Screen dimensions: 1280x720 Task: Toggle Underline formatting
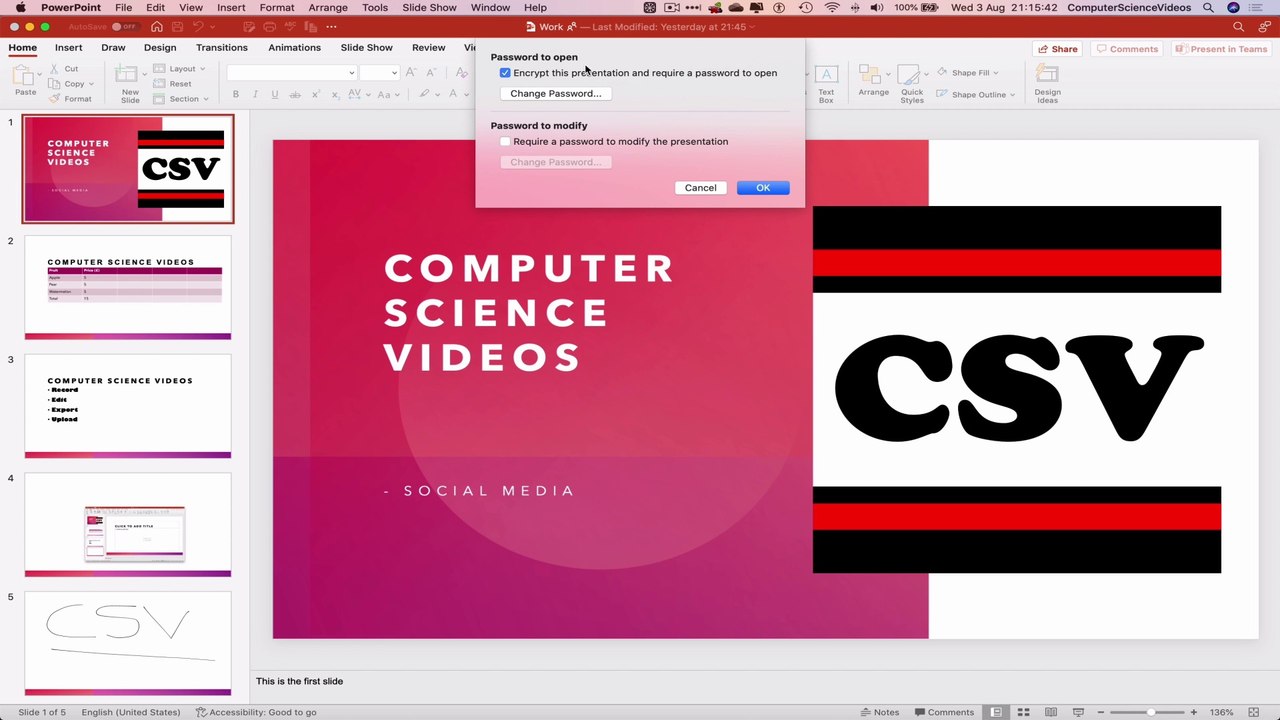click(275, 94)
